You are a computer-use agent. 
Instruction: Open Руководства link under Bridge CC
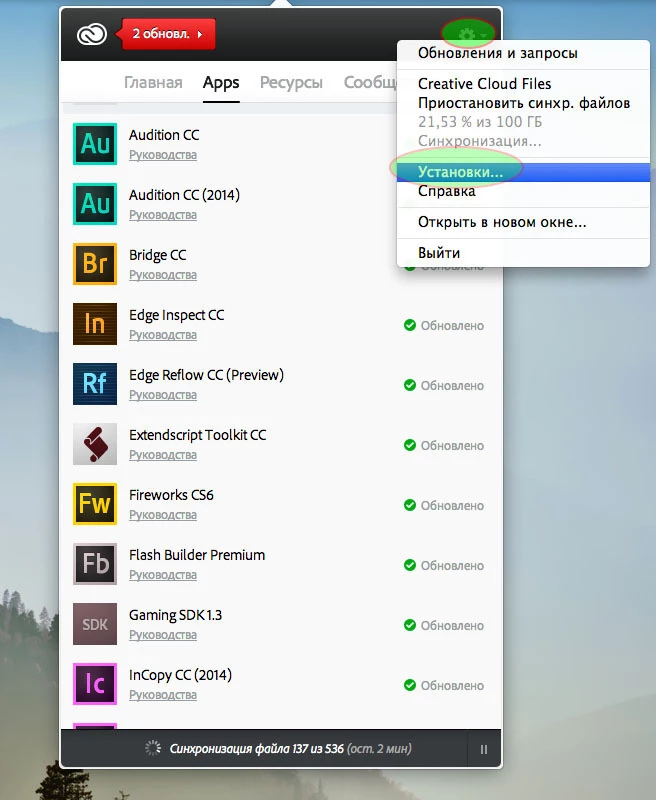pos(163,275)
